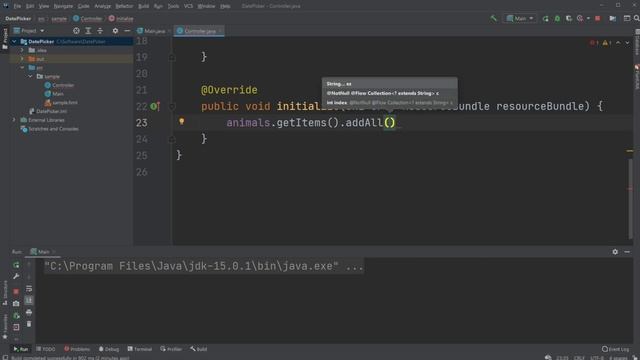Rerun Main with the green run icon in top toolbar
Image resolution: width=640 pixels, height=360 pixels.
(545, 18)
